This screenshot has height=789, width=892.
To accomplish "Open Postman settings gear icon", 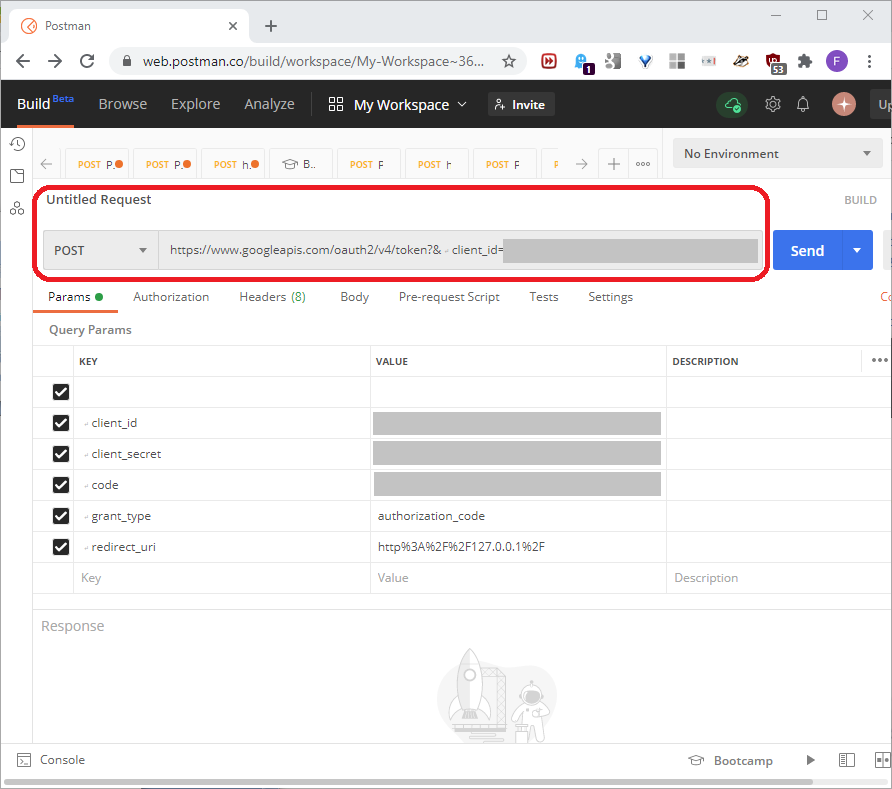I will [772, 104].
